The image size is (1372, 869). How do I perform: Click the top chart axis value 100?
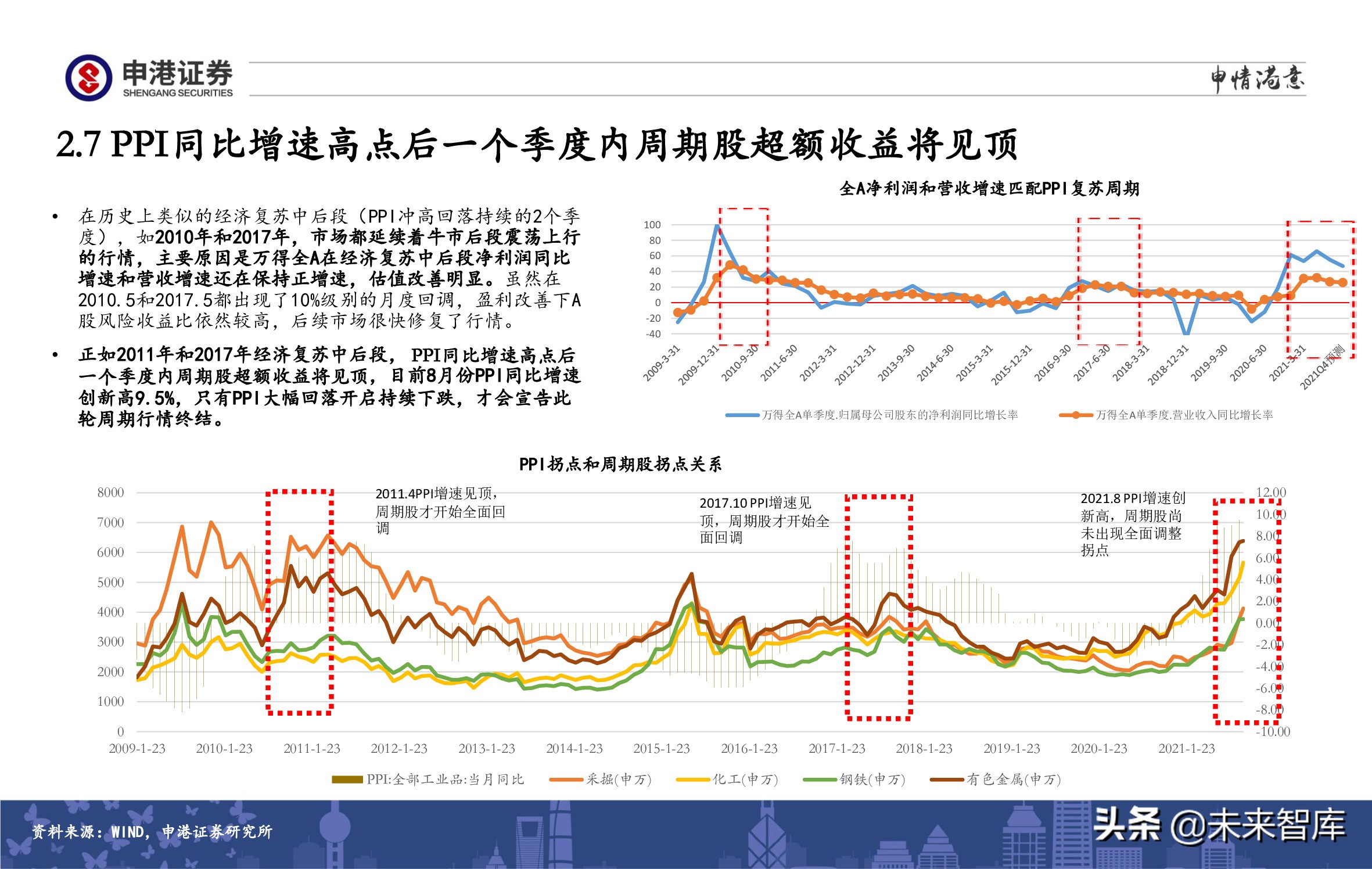click(652, 225)
